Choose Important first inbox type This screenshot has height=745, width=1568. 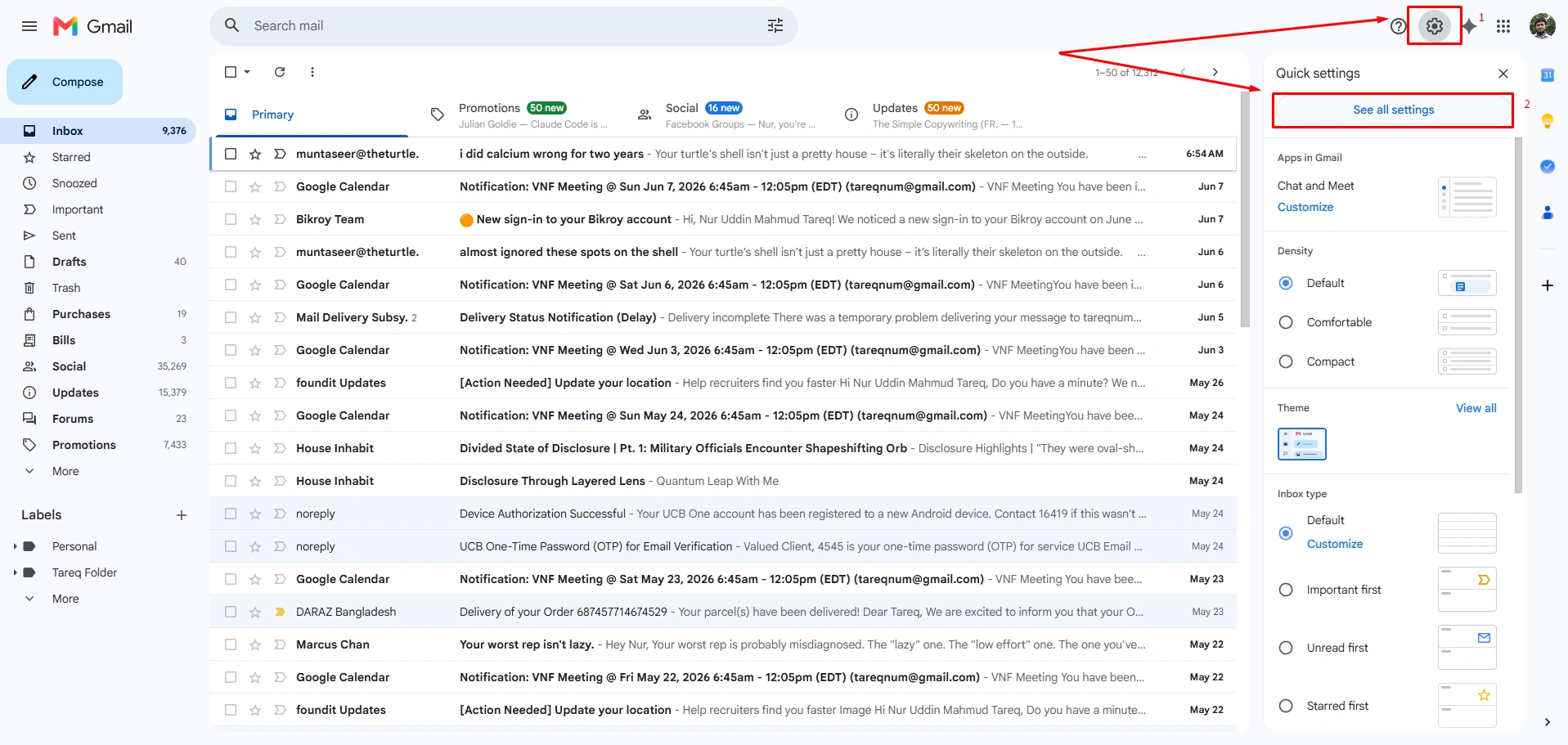[x=1286, y=590]
